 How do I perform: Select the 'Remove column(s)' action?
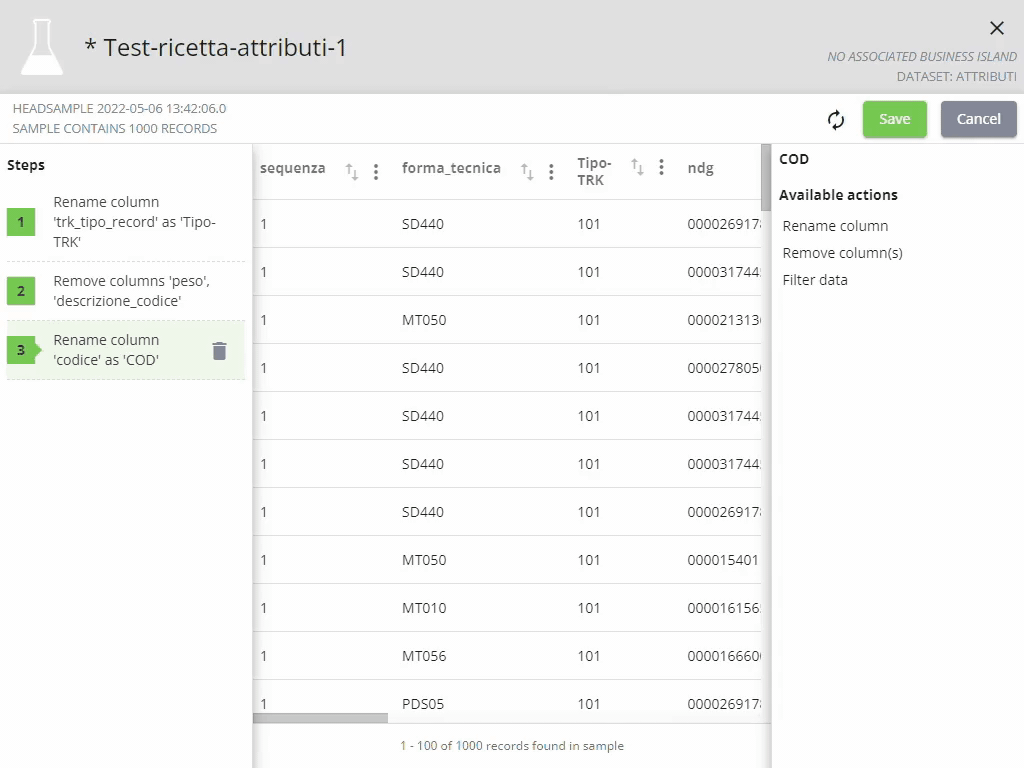pos(841,252)
